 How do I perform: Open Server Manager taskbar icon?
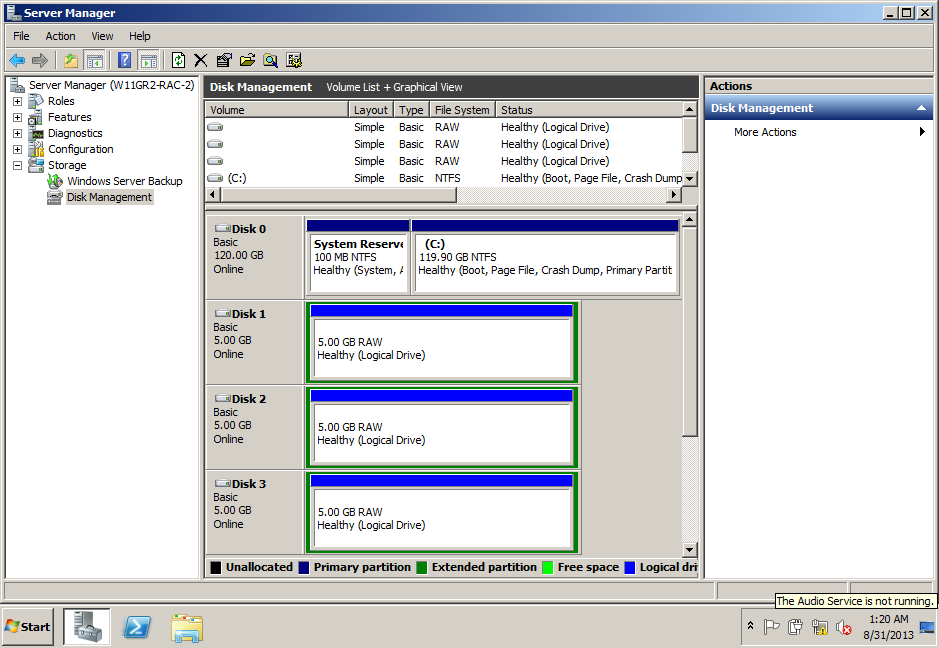(87, 626)
